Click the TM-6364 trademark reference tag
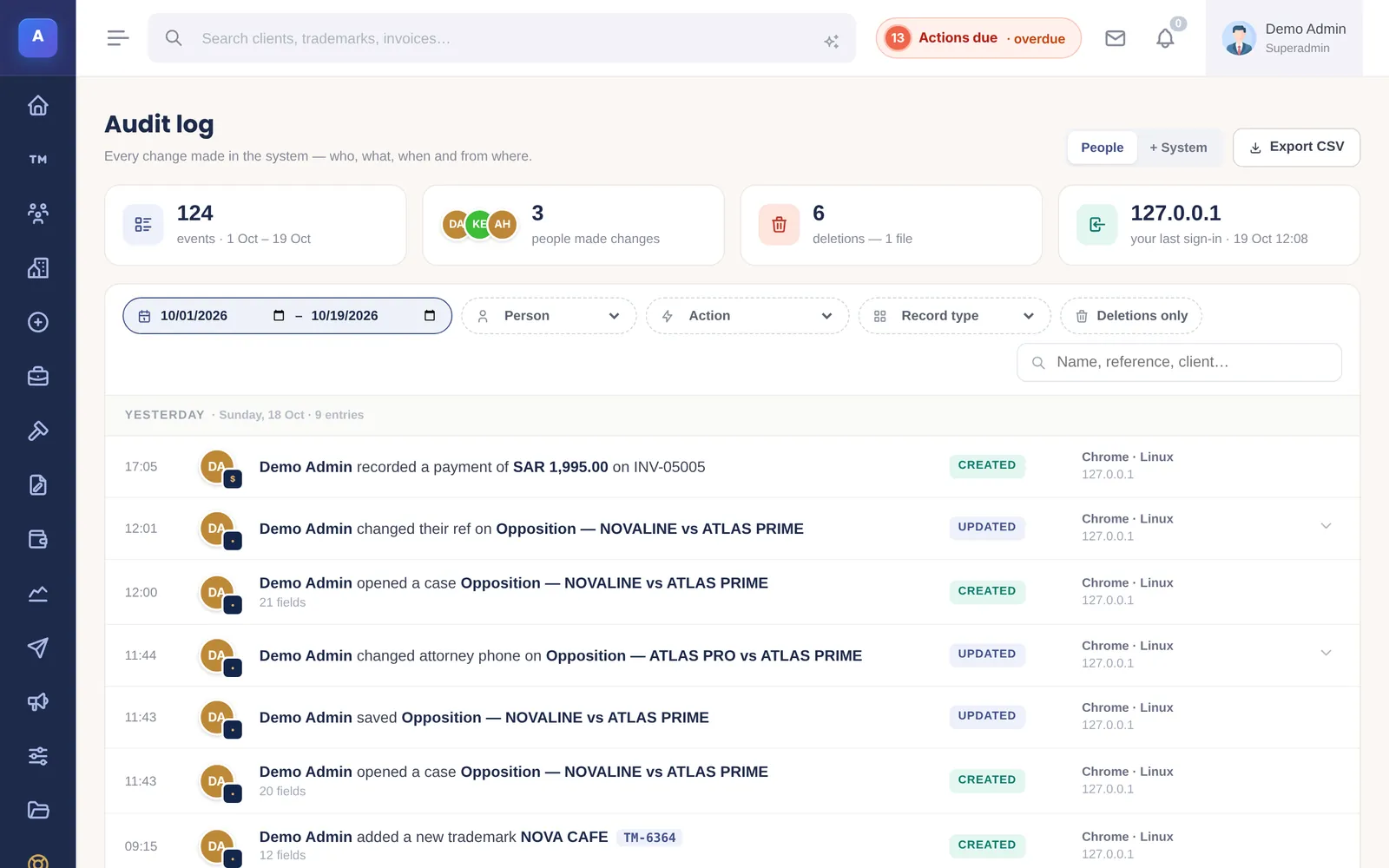This screenshot has height=868, width=1389. tap(649, 838)
